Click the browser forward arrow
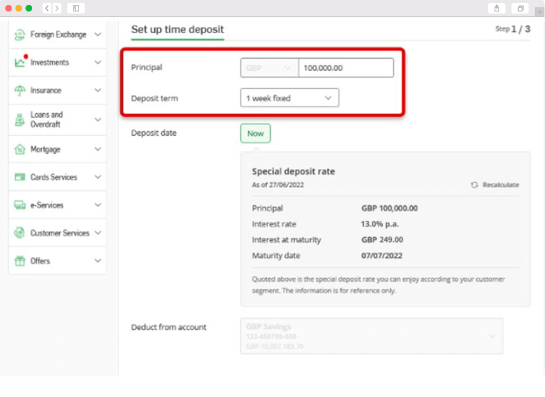545x397 pixels. [x=57, y=8]
